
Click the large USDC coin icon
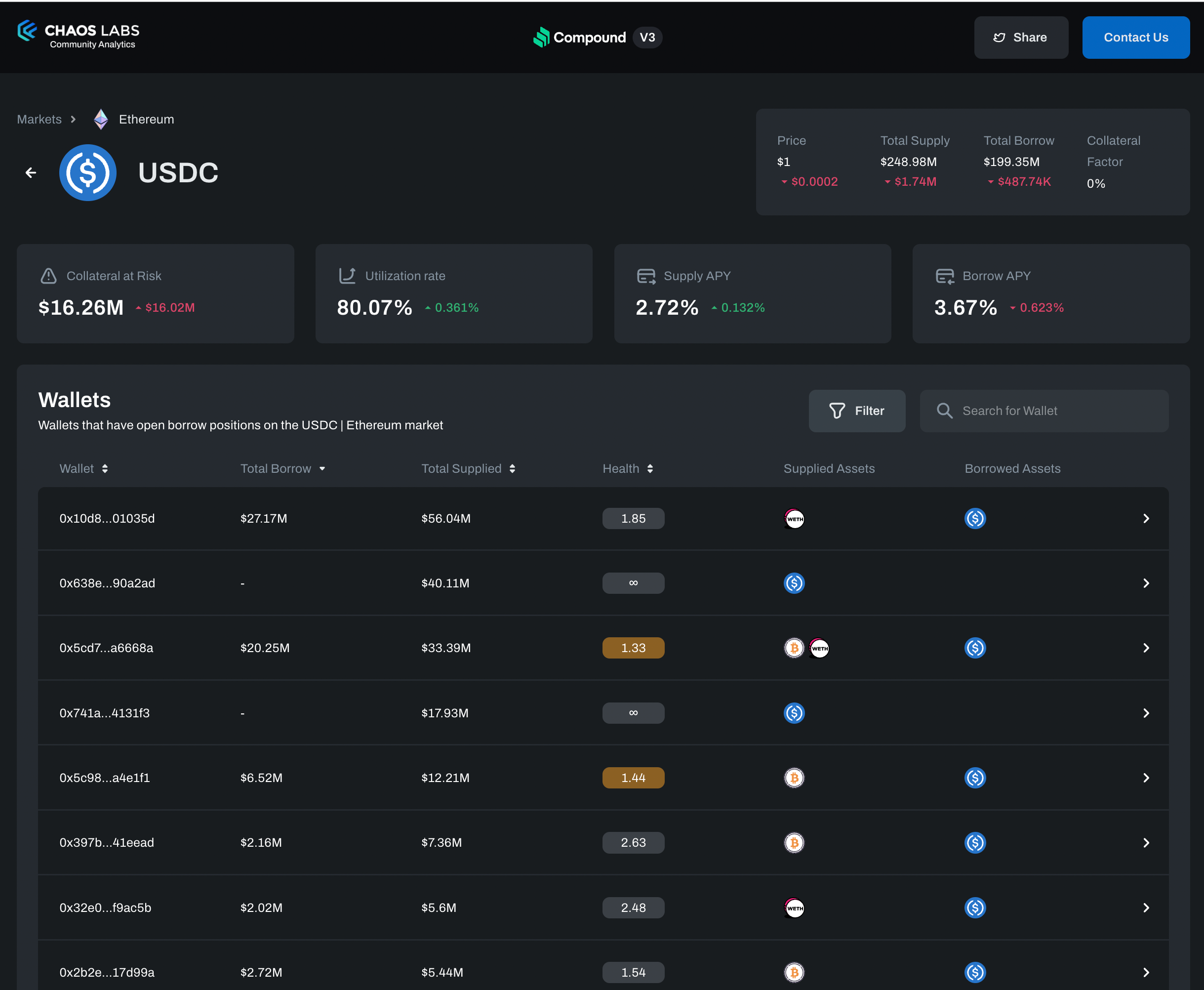pyautogui.click(x=88, y=172)
